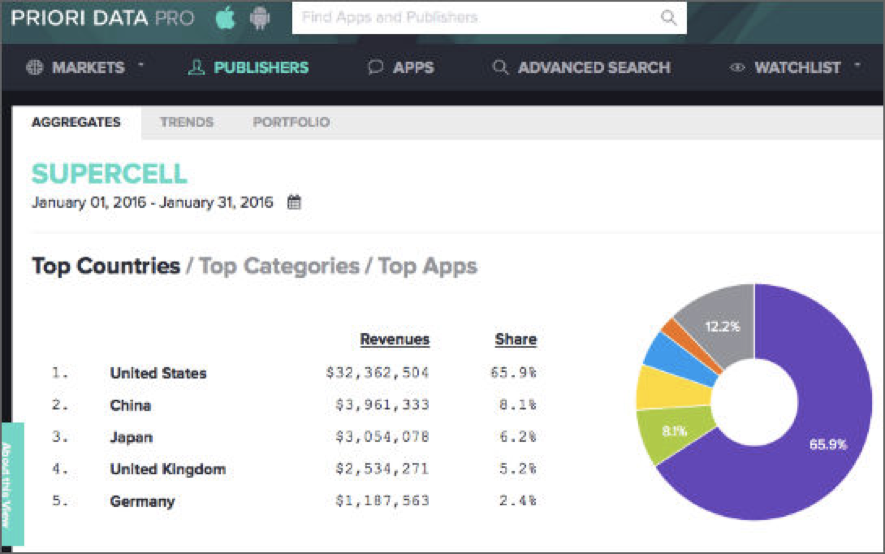
Task: Click the yellow donut chart segment
Action: tap(672, 388)
